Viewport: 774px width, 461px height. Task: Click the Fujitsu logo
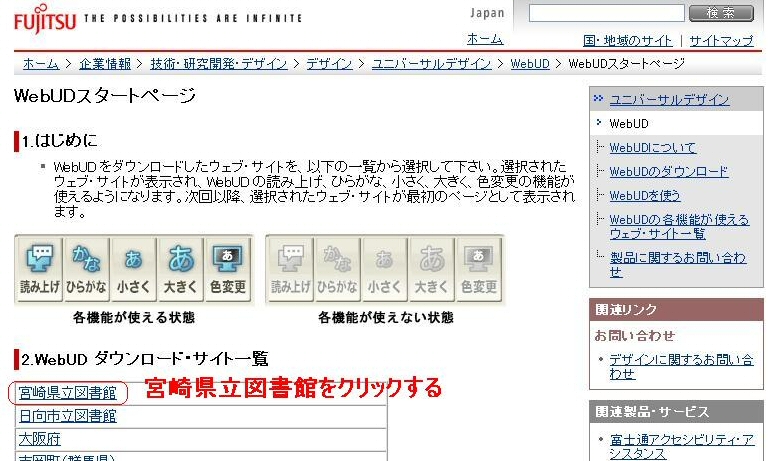[45, 19]
